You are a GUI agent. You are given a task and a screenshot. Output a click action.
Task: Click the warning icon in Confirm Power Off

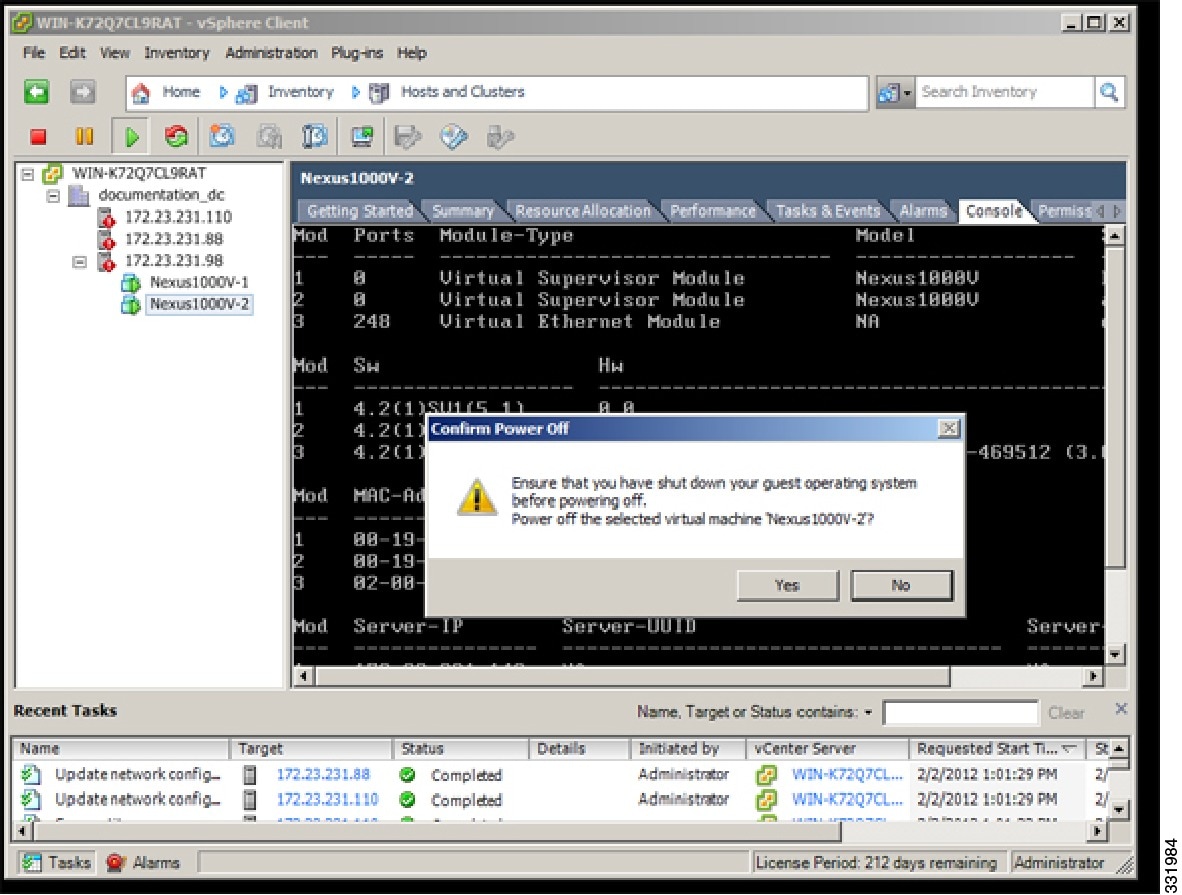click(x=477, y=498)
